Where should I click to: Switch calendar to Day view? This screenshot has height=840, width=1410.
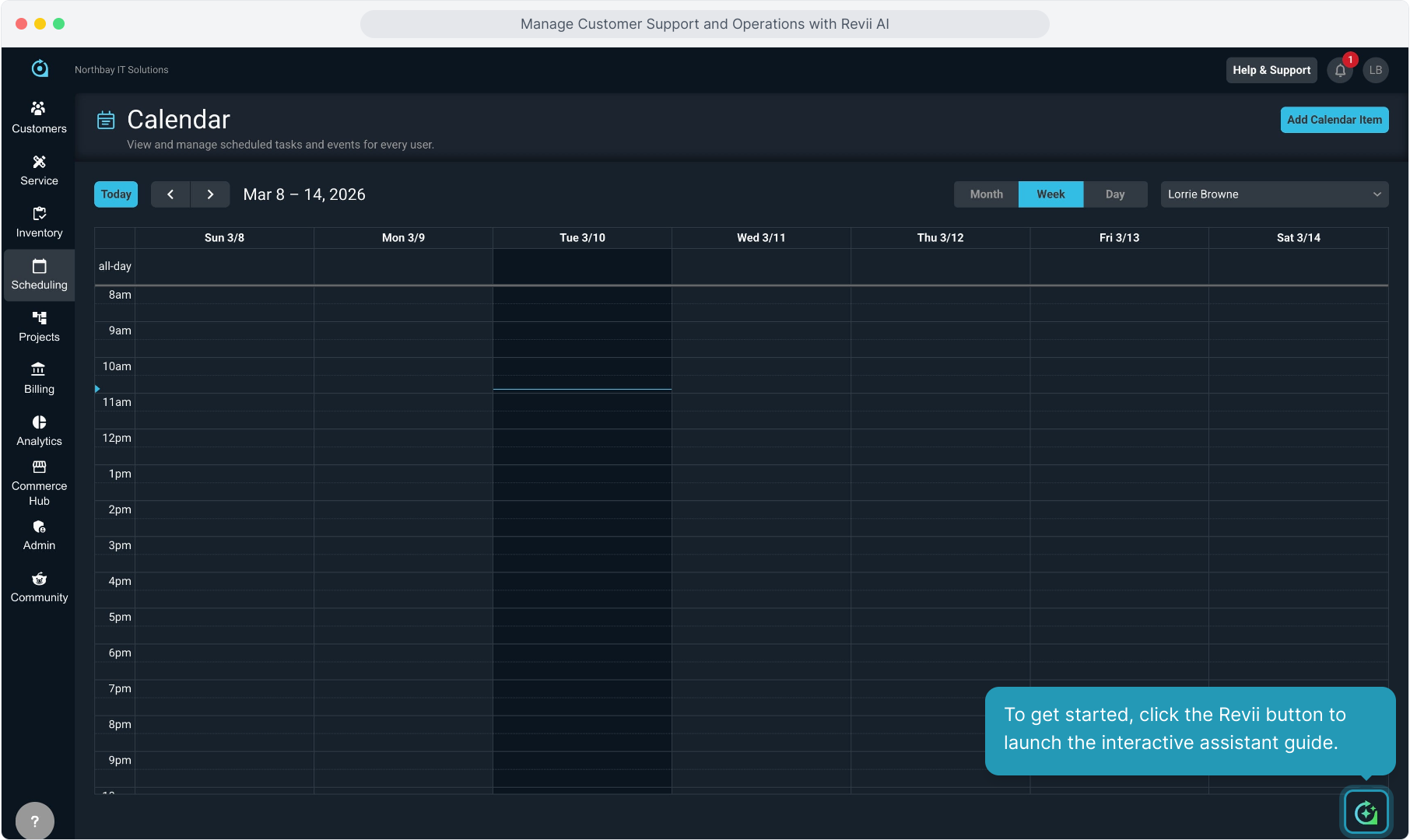[1114, 194]
